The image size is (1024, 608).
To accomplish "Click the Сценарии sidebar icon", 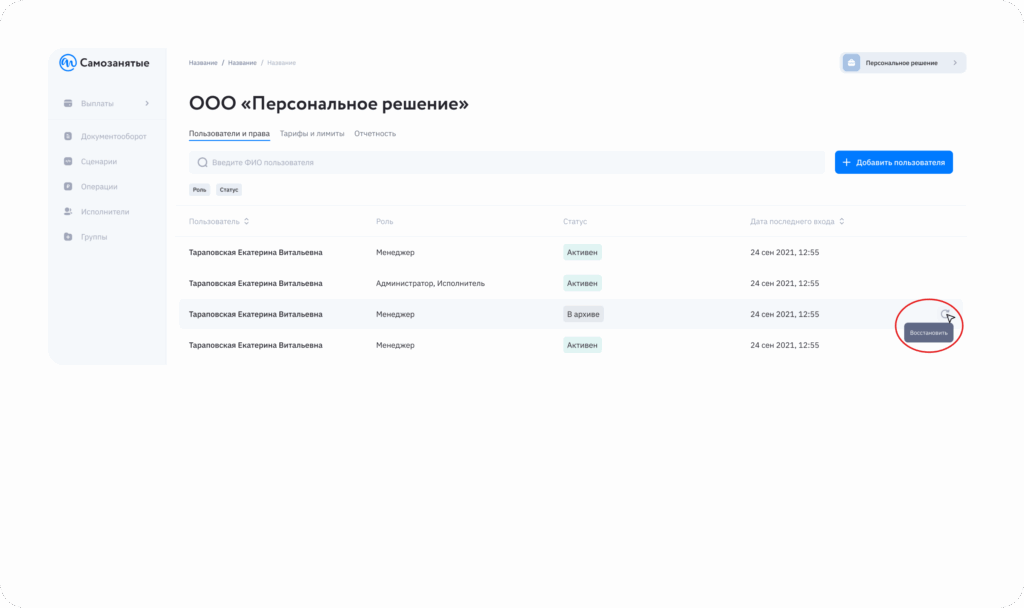I will (x=68, y=161).
